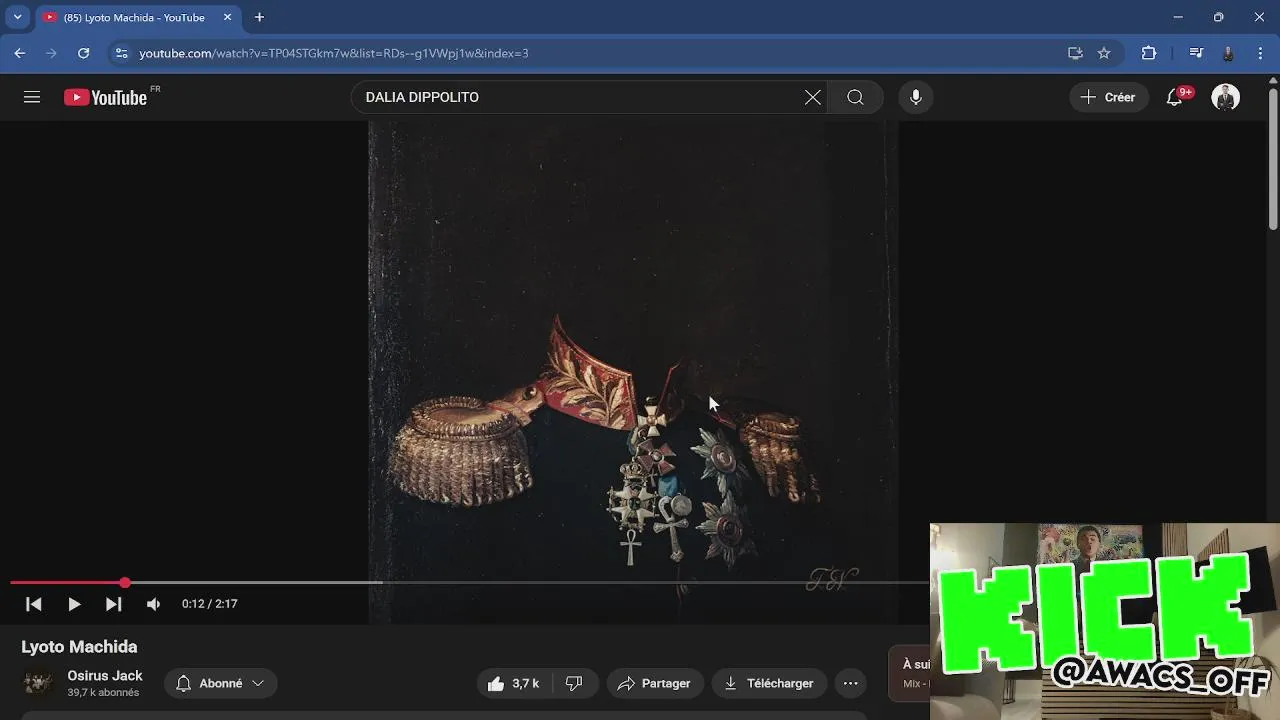
Task: Click the youtube.com address bar URL
Action: 333,53
